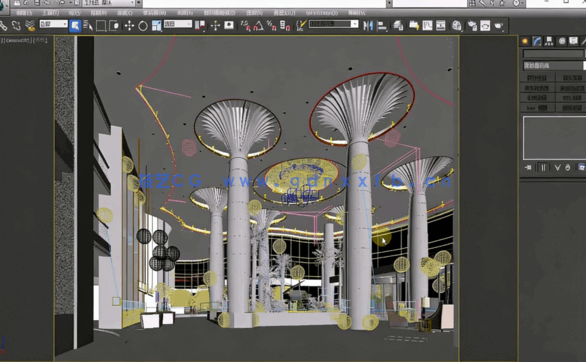Screen dimensions: 586x362
Task: Switch to the Modify command panel tab
Action: (537, 41)
